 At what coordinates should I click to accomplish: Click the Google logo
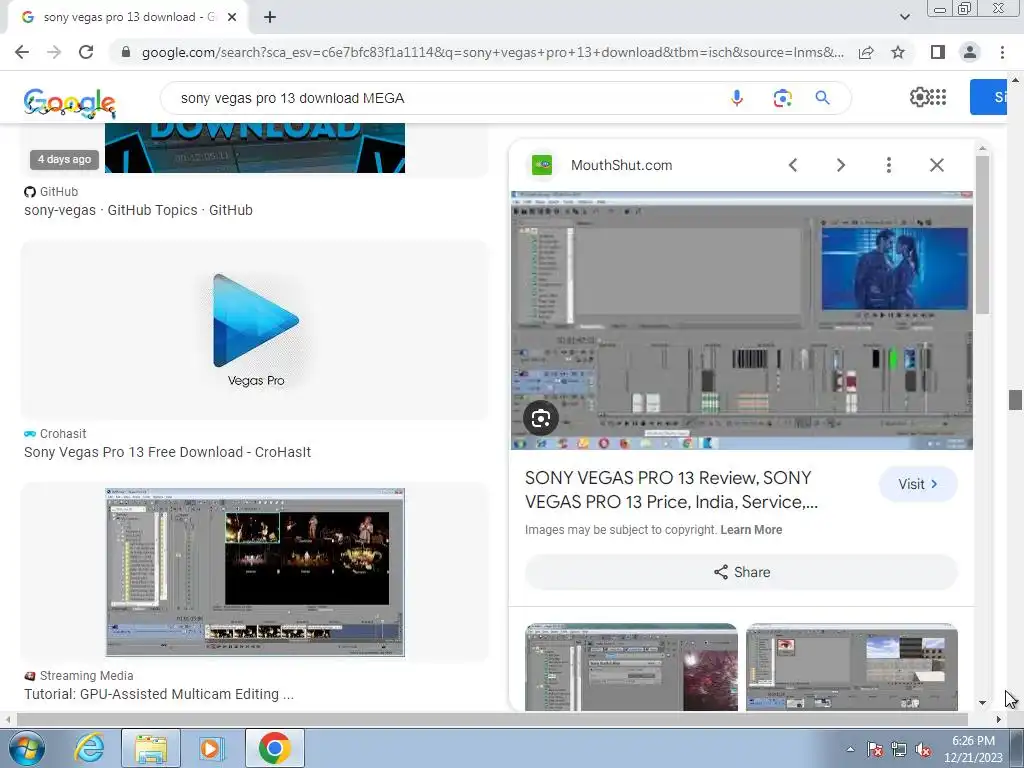click(x=69, y=102)
